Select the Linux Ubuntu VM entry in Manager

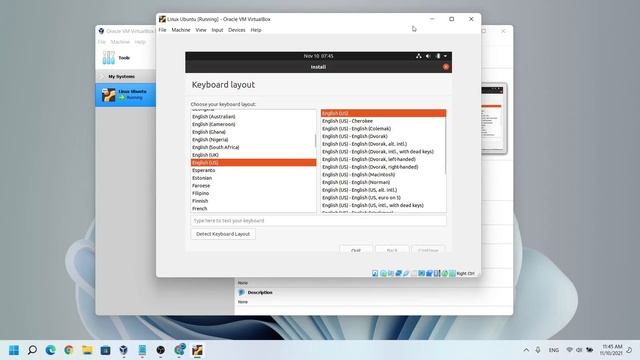126,95
